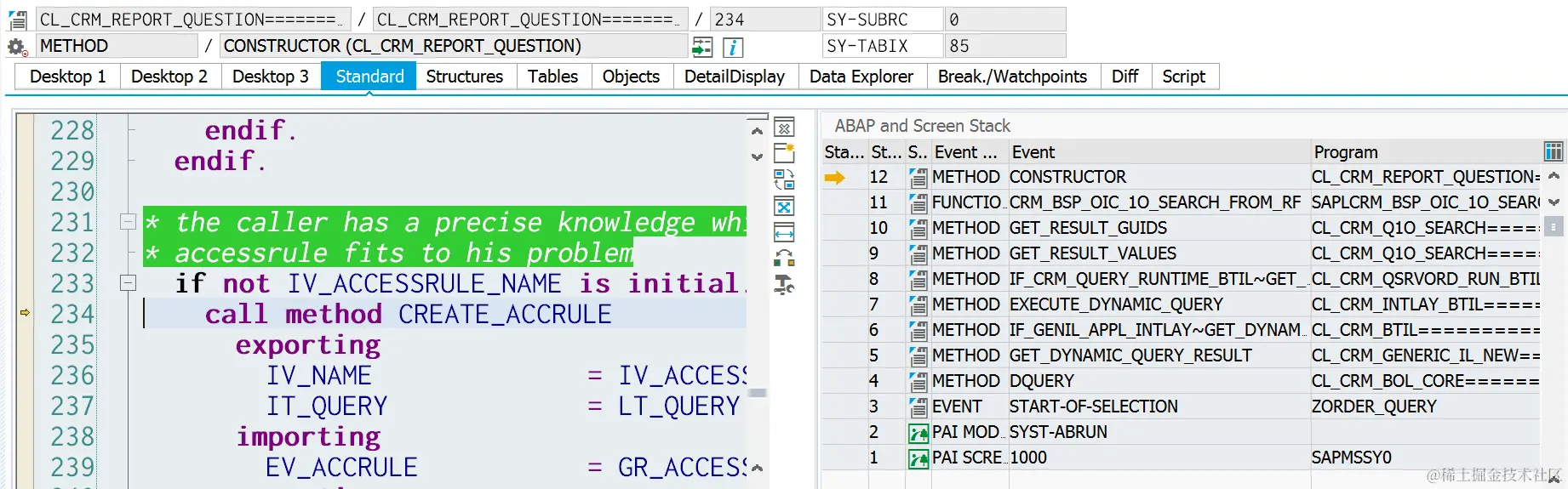Click stack icon in GET_DYNAMIC_QUERY_RESULT row
1568x489 pixels.
tap(918, 356)
